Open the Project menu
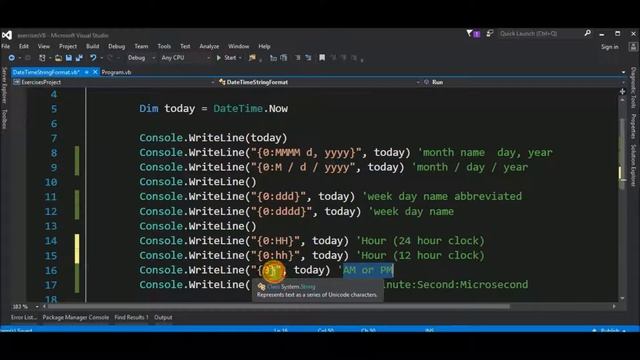This screenshot has width=640, height=360. tap(68, 47)
